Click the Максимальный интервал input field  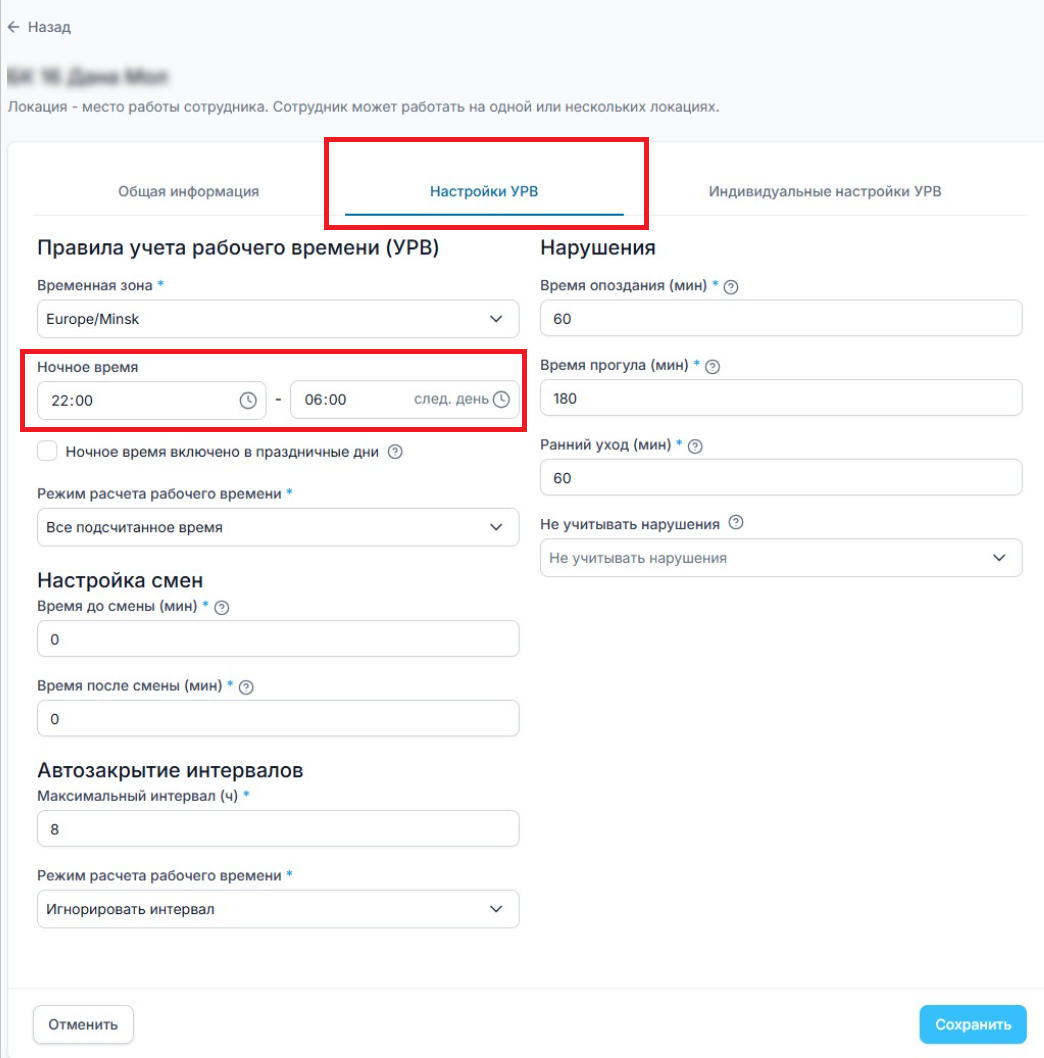277,829
